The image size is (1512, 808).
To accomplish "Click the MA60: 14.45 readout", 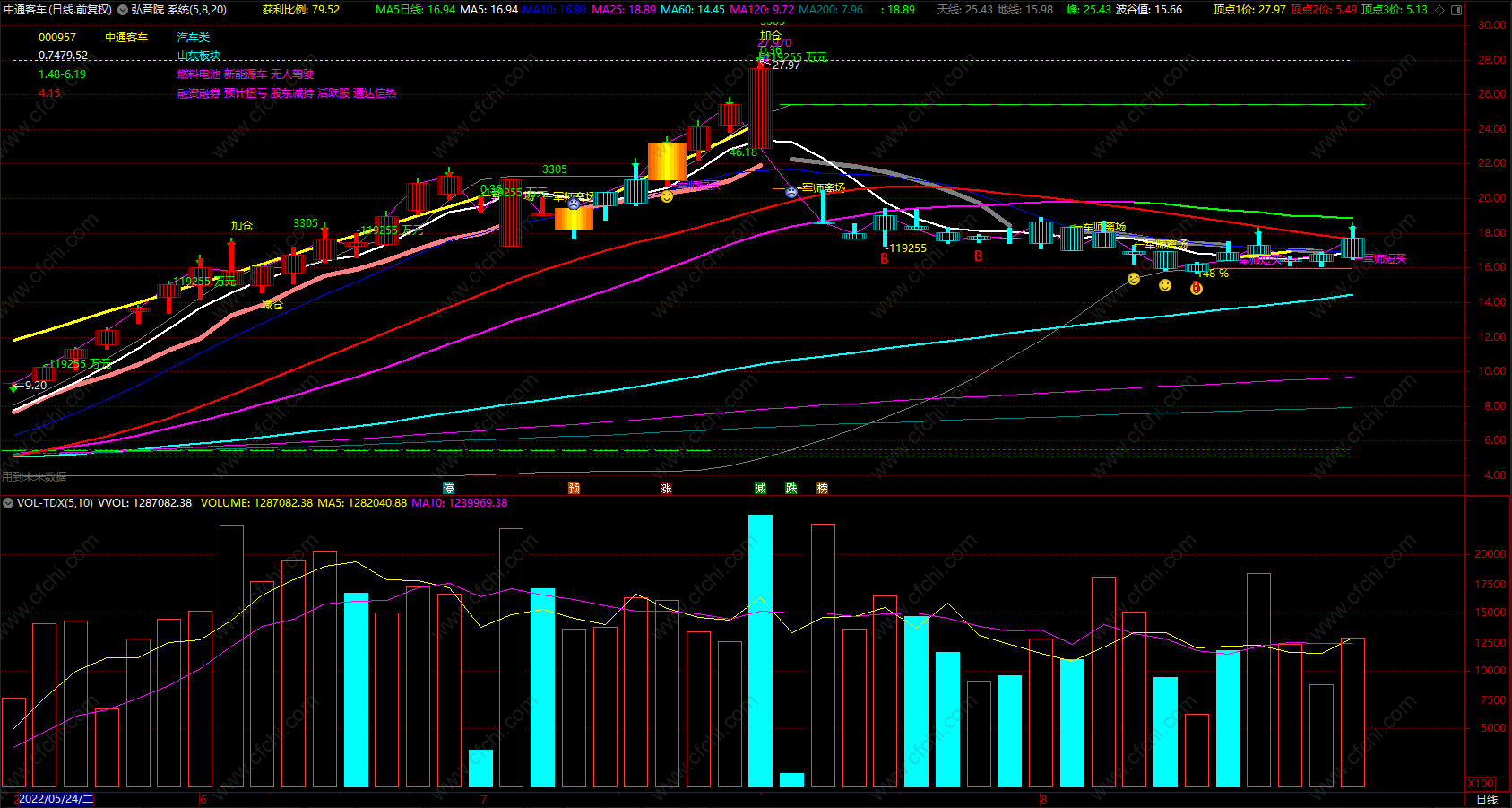I will [693, 10].
